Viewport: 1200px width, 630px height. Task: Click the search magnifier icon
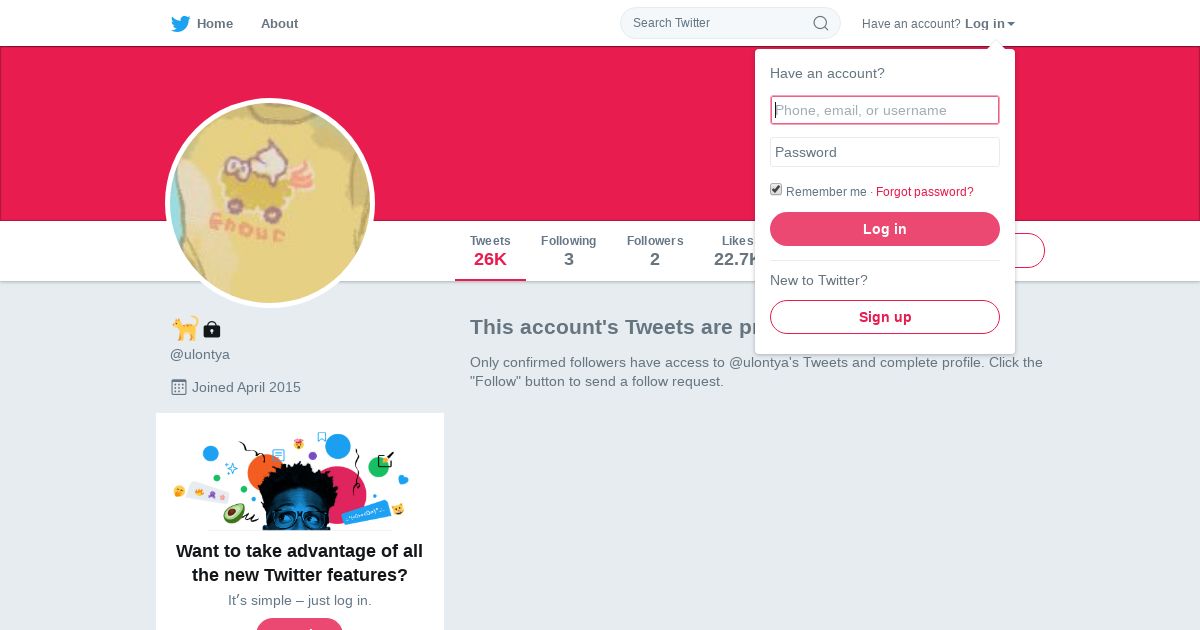820,23
